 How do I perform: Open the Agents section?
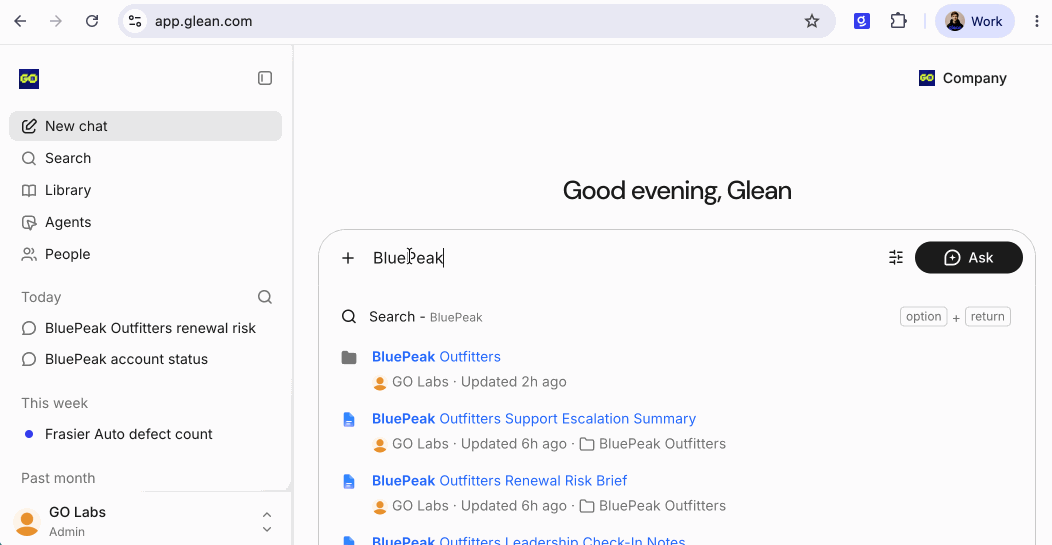tap(146, 222)
